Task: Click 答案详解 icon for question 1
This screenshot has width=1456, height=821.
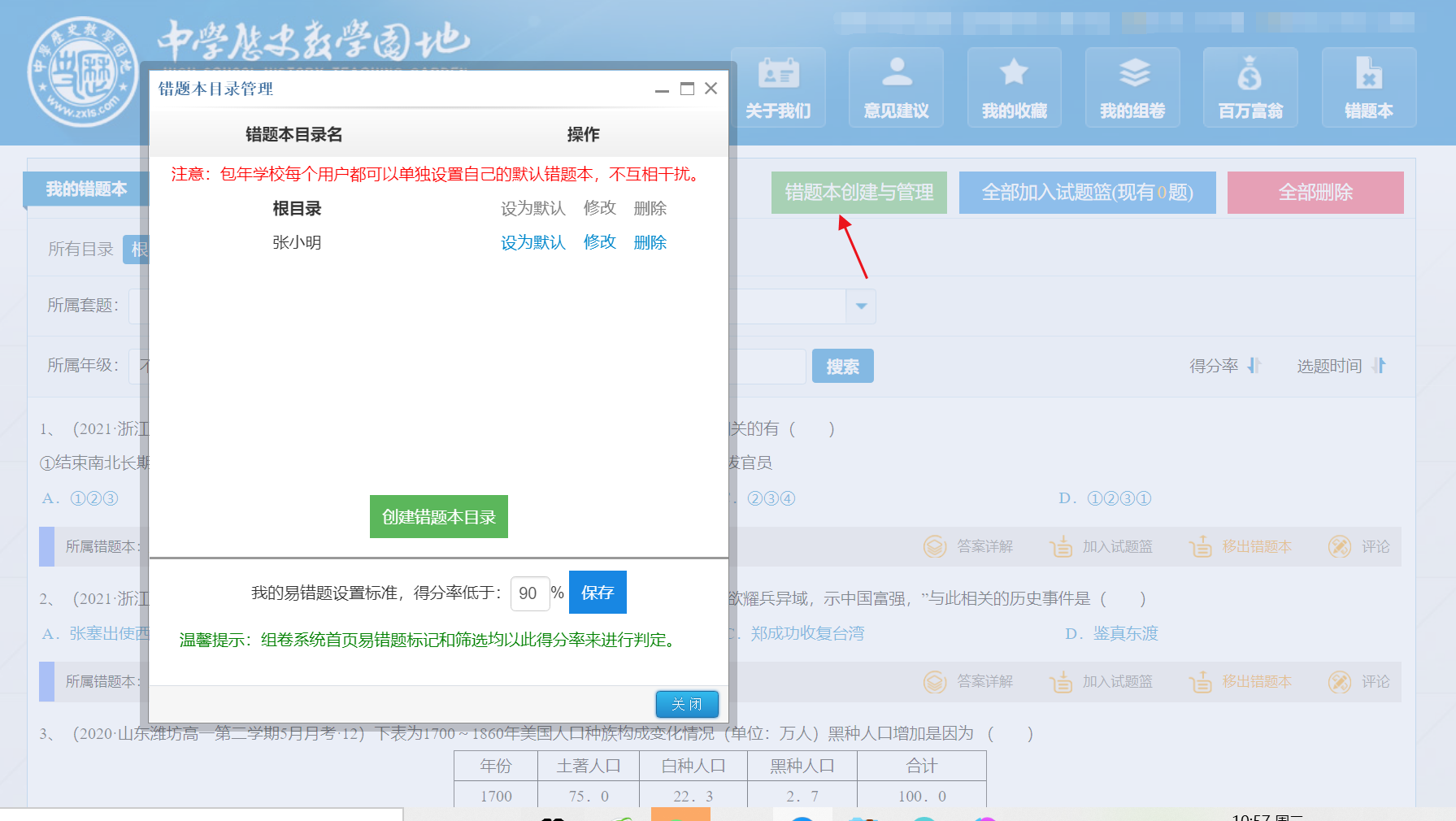Action: coord(935,546)
